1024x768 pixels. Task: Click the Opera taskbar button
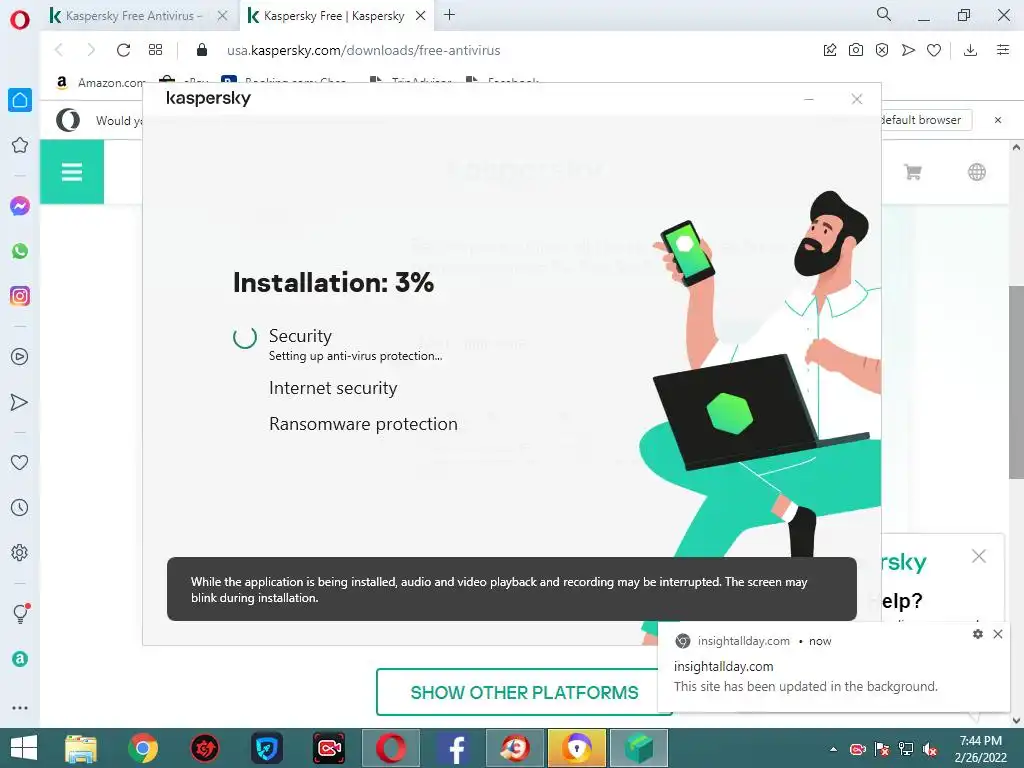(391, 748)
